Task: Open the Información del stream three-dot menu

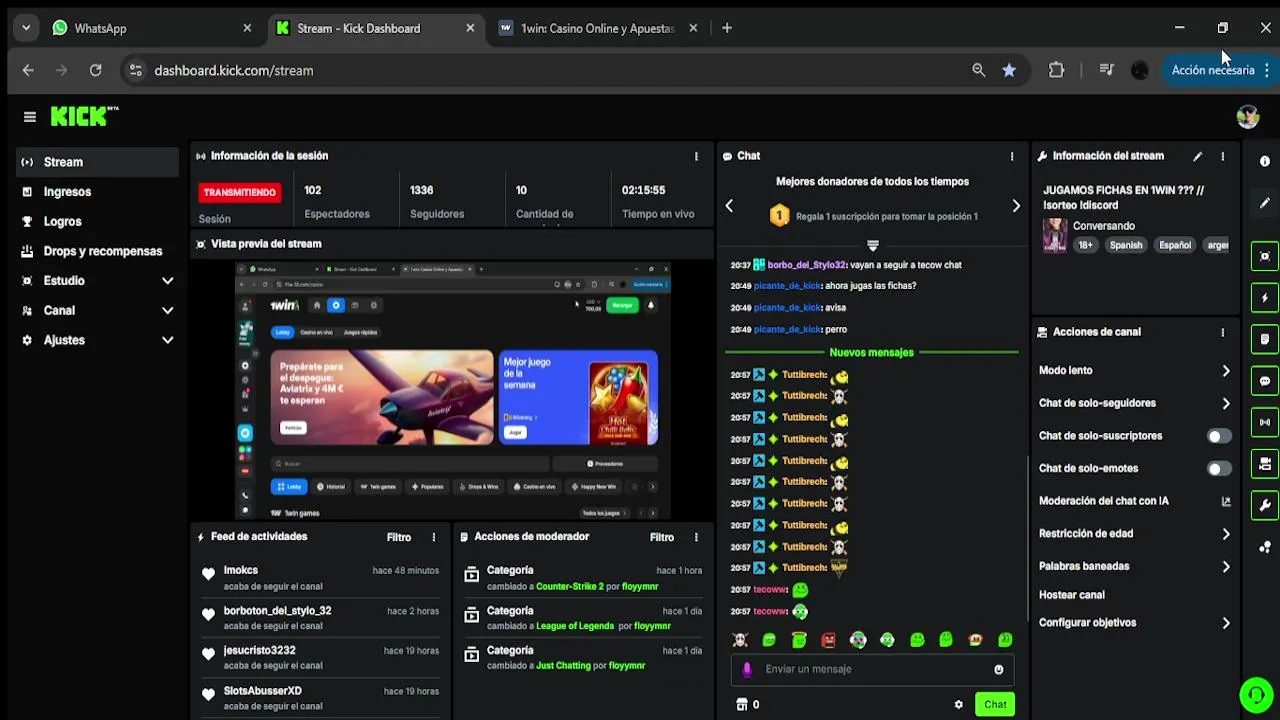Action: click(x=1222, y=156)
